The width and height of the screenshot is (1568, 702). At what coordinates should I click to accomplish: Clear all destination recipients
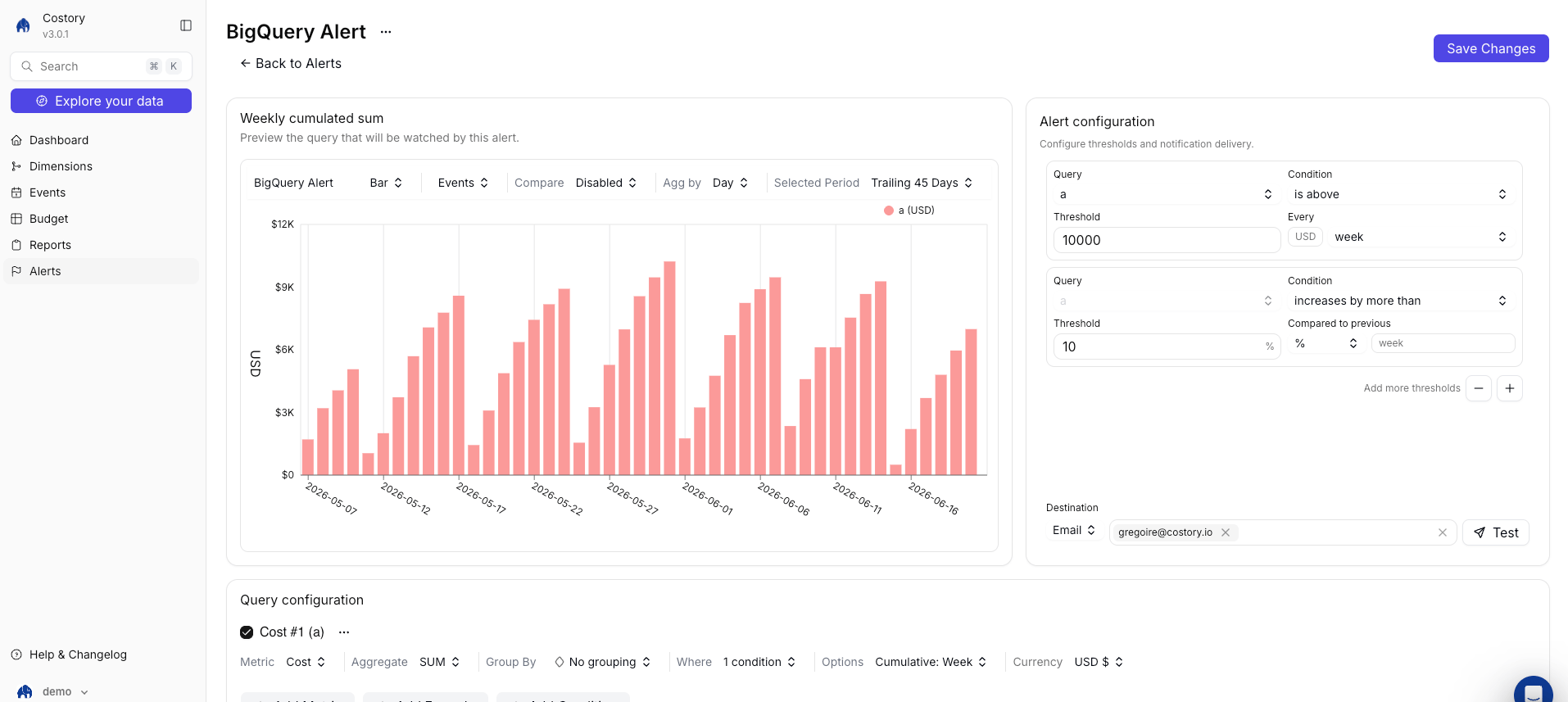[1442, 532]
